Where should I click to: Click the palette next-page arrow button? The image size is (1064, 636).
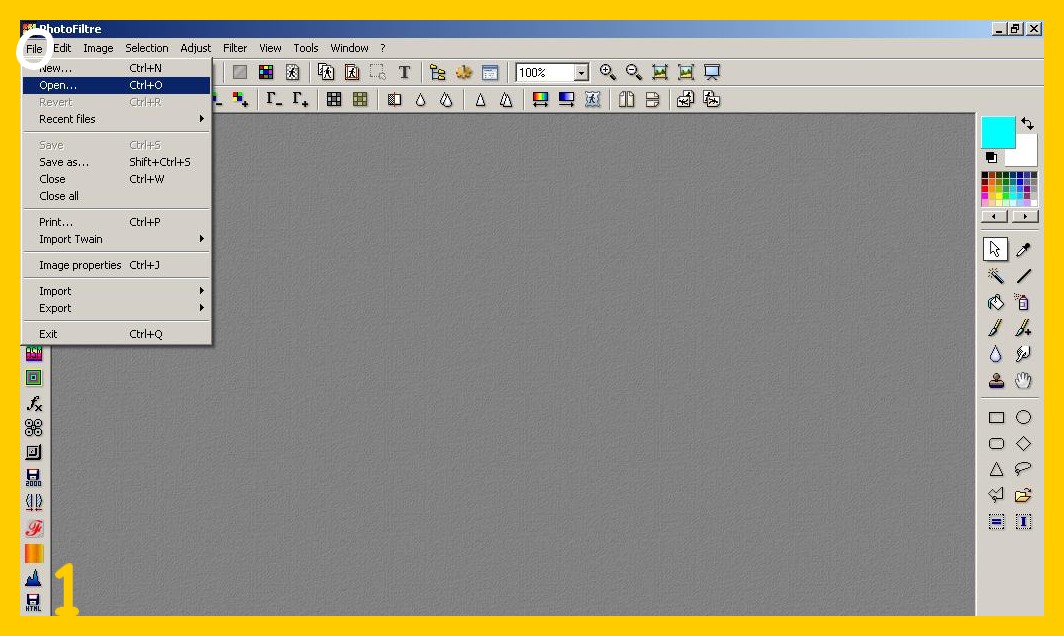[x=1024, y=216]
